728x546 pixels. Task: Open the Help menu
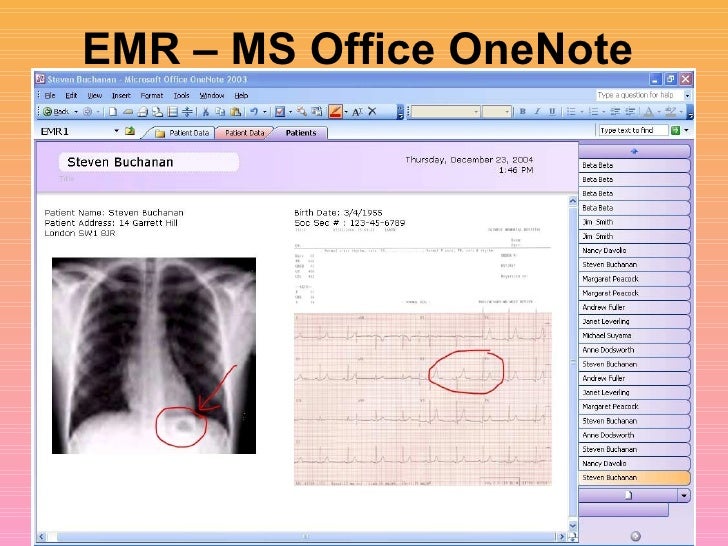click(x=241, y=95)
